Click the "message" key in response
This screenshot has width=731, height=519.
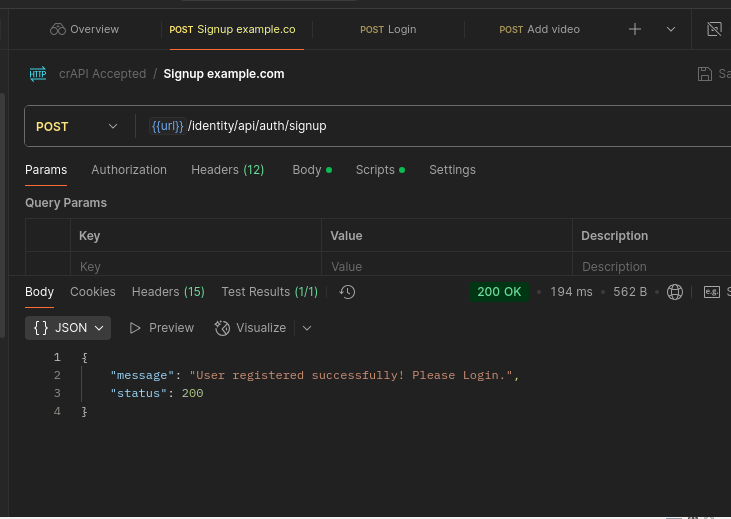pyautogui.click(x=142, y=375)
